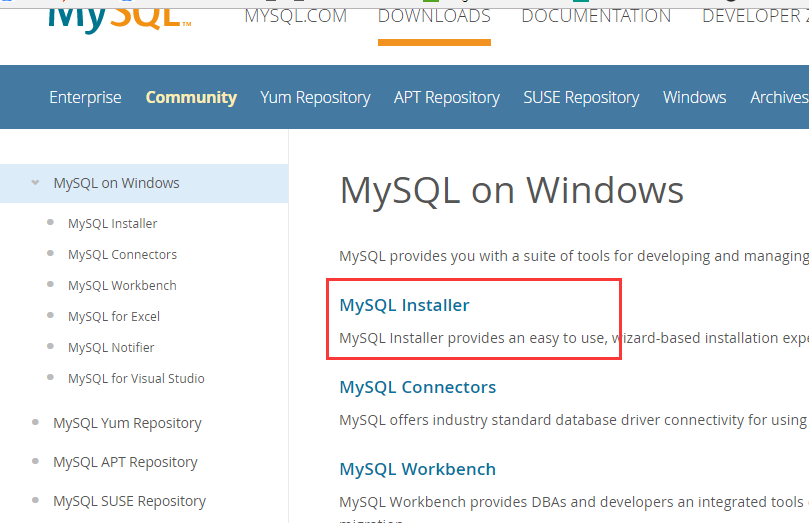Open the MYSQL.COM top navigation tab
The width and height of the screenshot is (809, 523).
296,16
